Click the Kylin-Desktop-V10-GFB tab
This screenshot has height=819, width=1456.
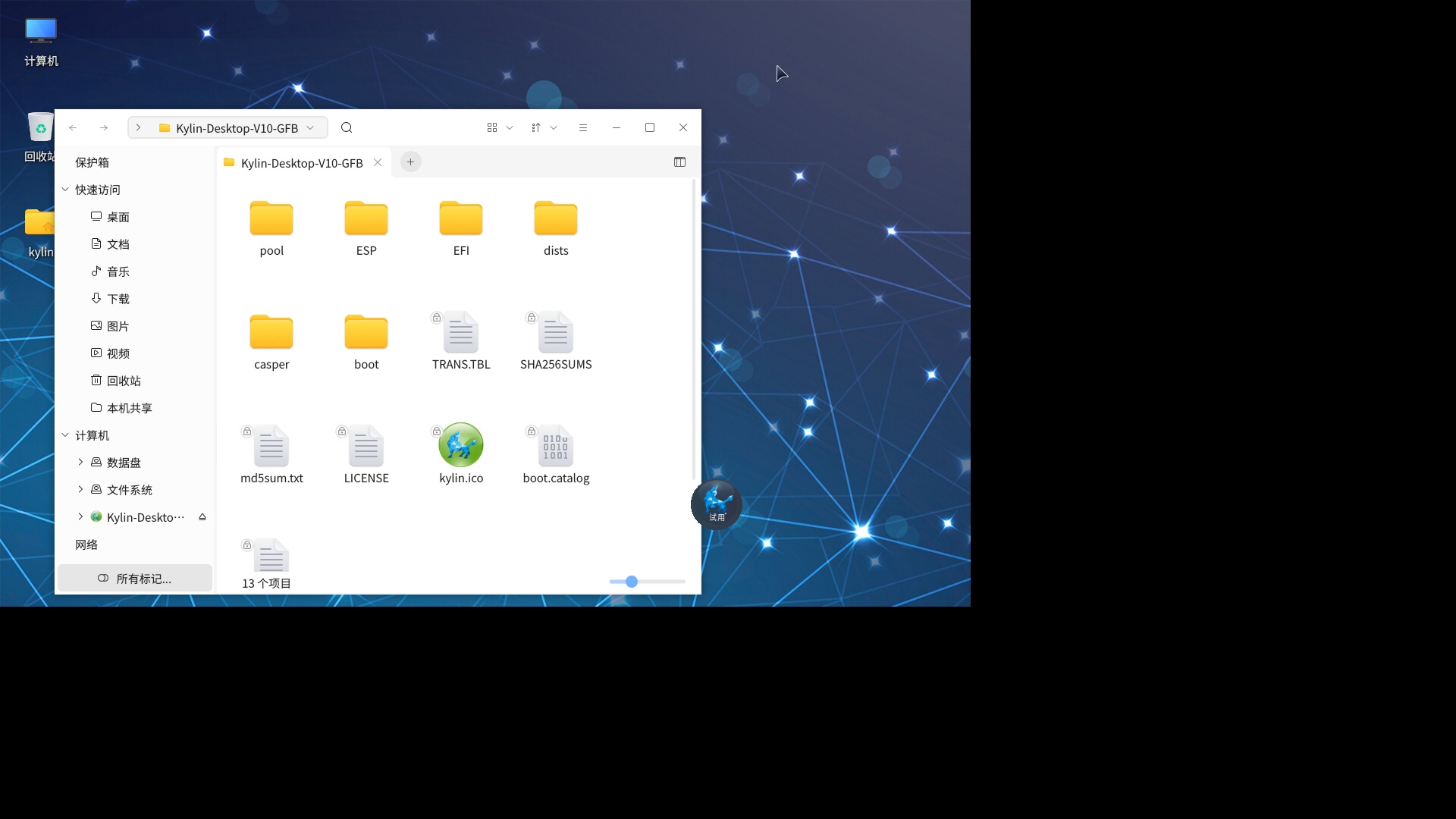coord(301,162)
